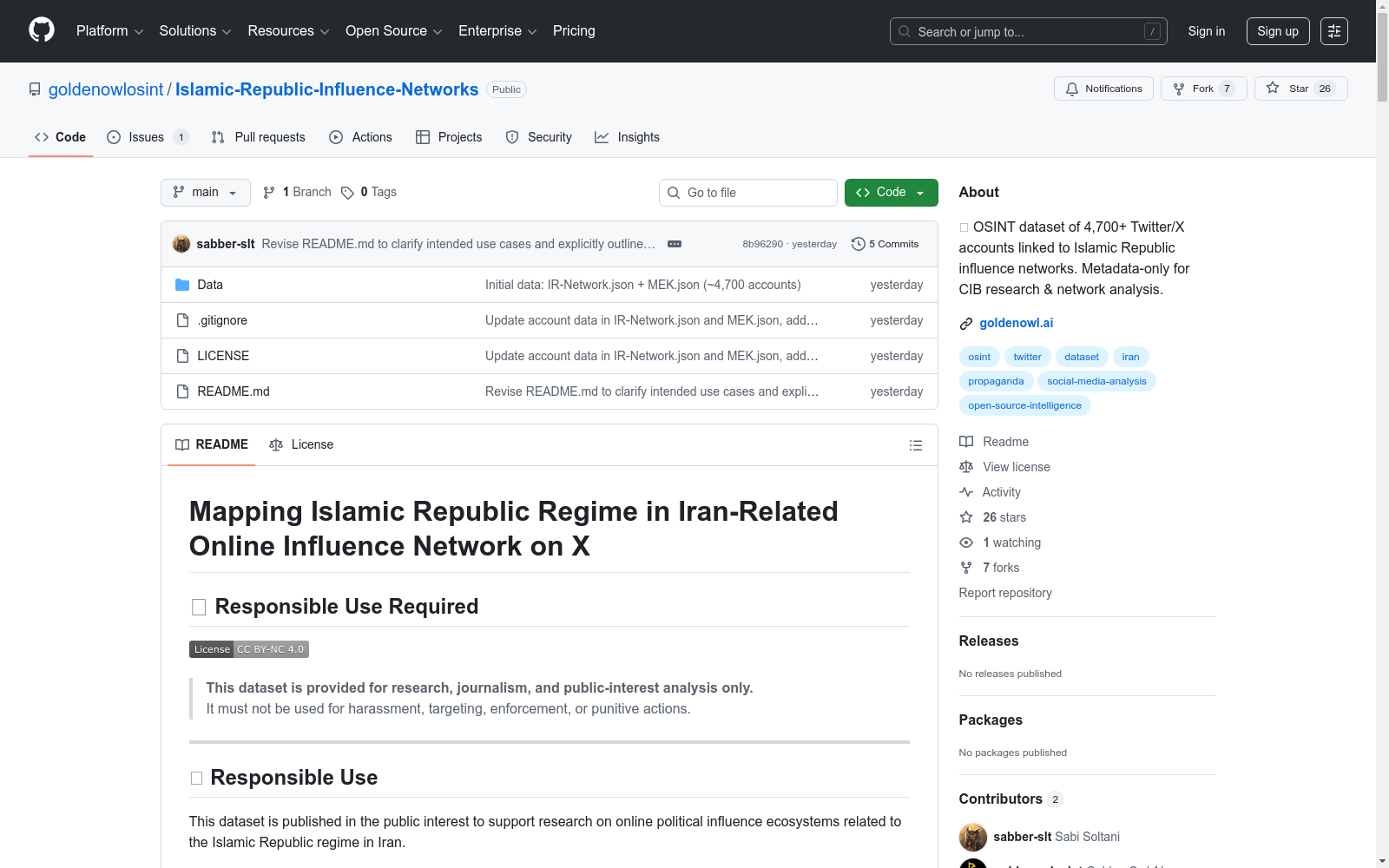Image resolution: width=1389 pixels, height=868 pixels.
Task: Focus the Search or jump to field
Action: tap(1028, 31)
